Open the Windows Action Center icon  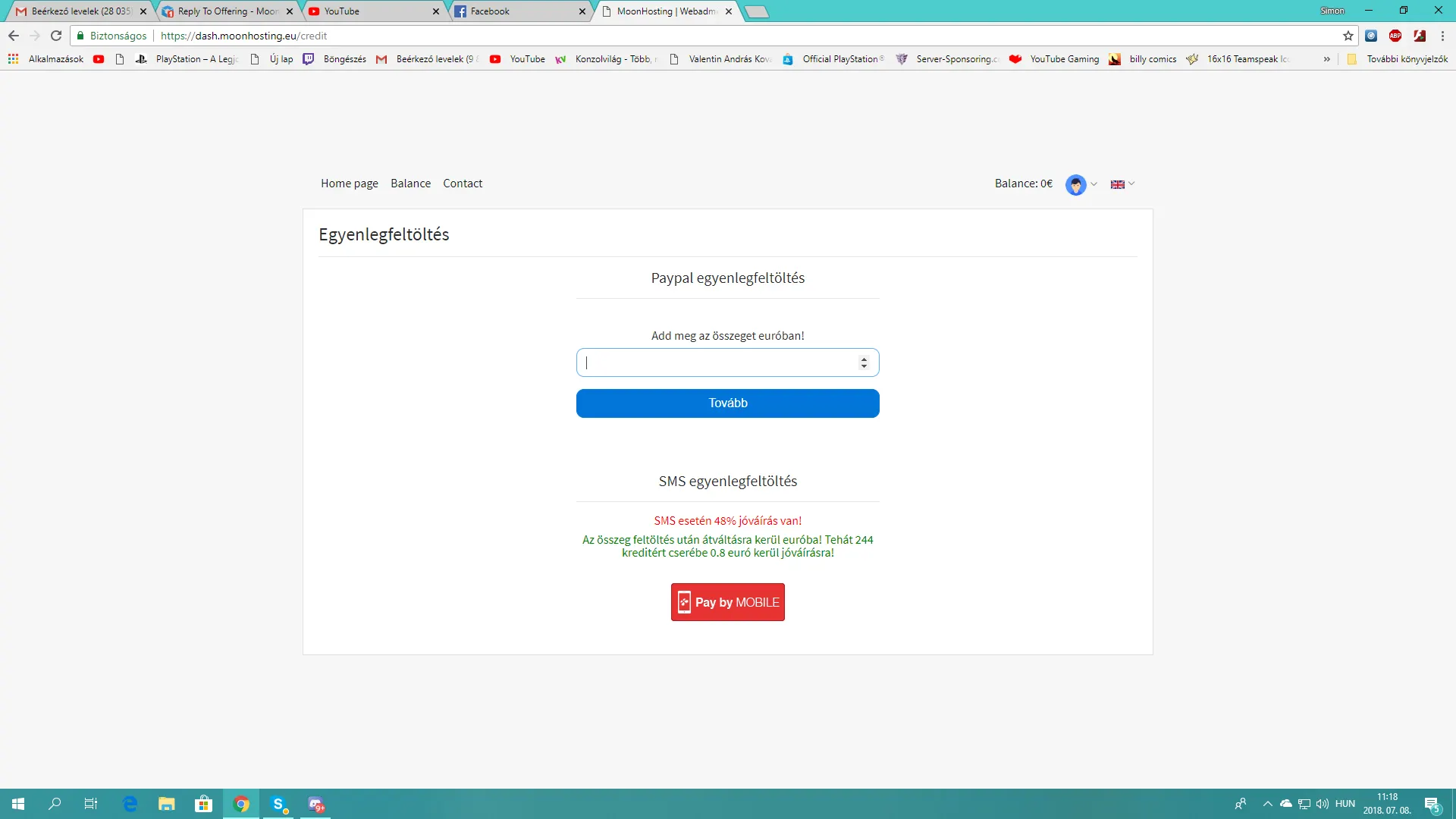[1432, 804]
